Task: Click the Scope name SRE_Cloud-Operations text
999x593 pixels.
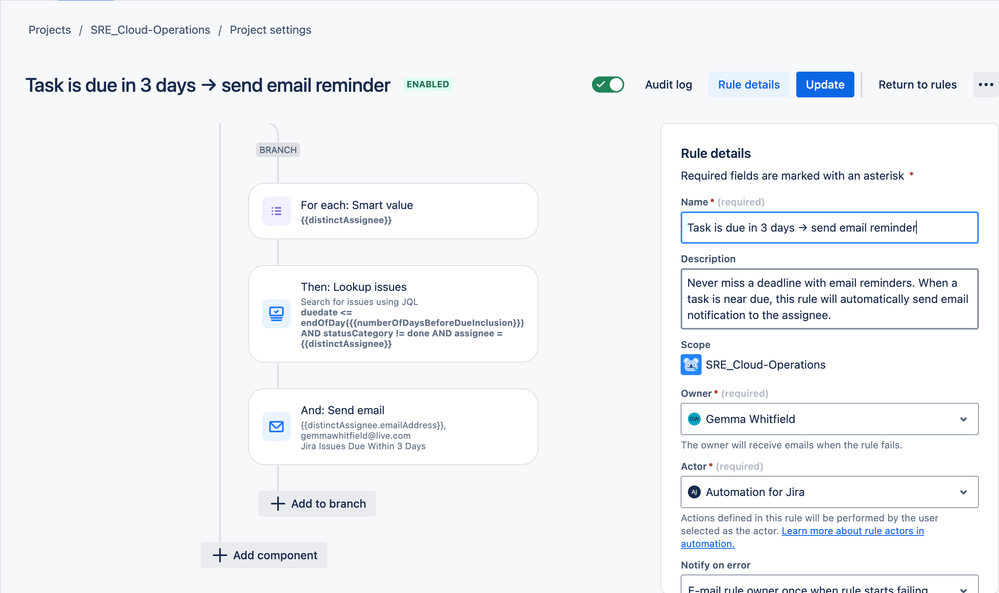Action: pyautogui.click(x=765, y=365)
